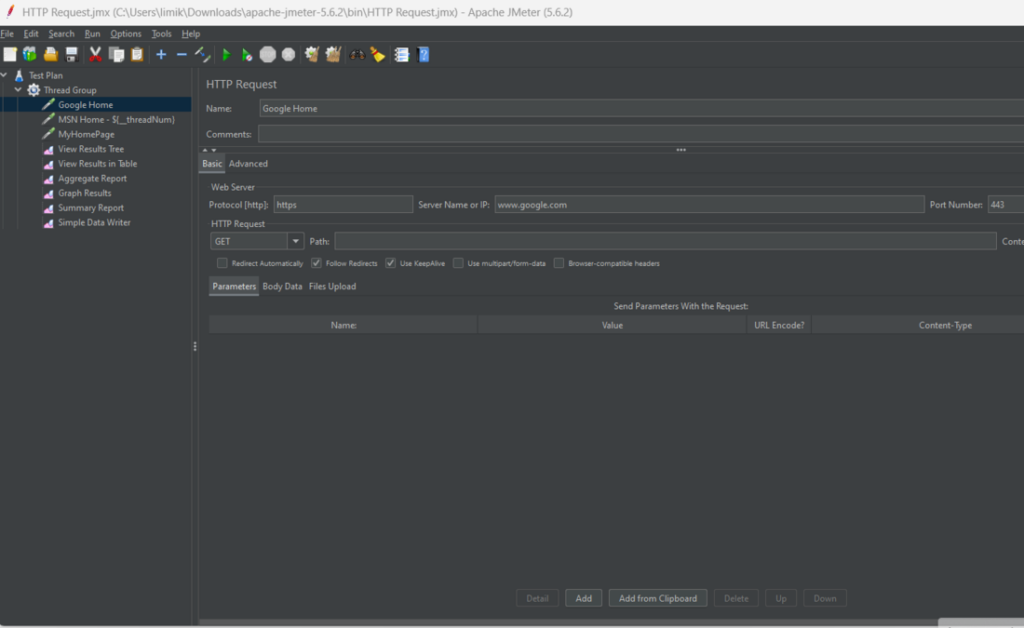Open the Run menu
The height and width of the screenshot is (628, 1024).
point(92,34)
